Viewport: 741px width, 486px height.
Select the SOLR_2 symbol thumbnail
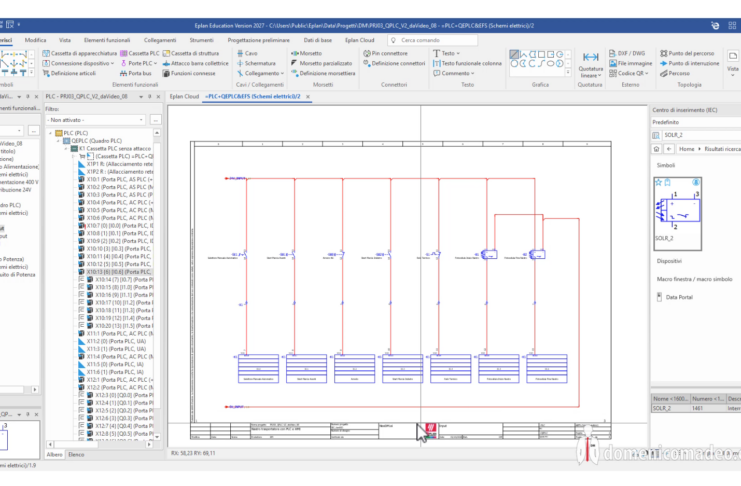tap(677, 213)
